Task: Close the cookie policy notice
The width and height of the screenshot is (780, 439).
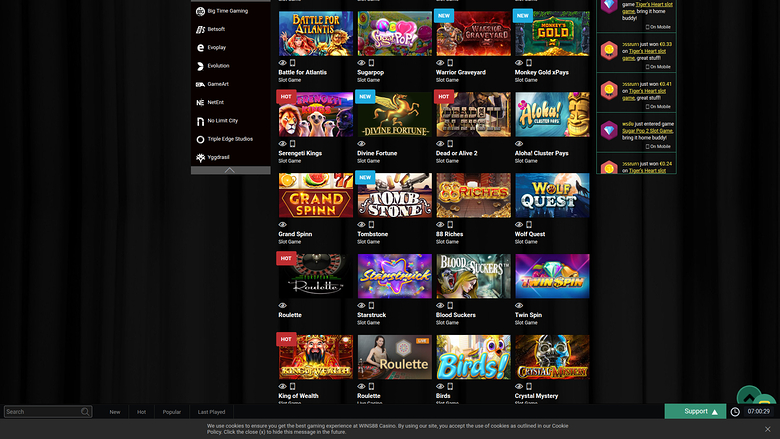Action: point(768,429)
